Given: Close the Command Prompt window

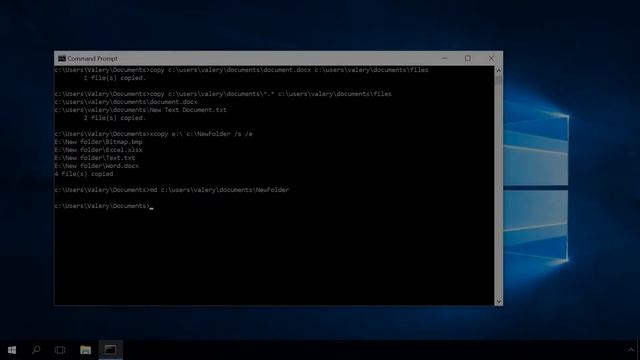Looking at the screenshot, I should click(x=491, y=58).
